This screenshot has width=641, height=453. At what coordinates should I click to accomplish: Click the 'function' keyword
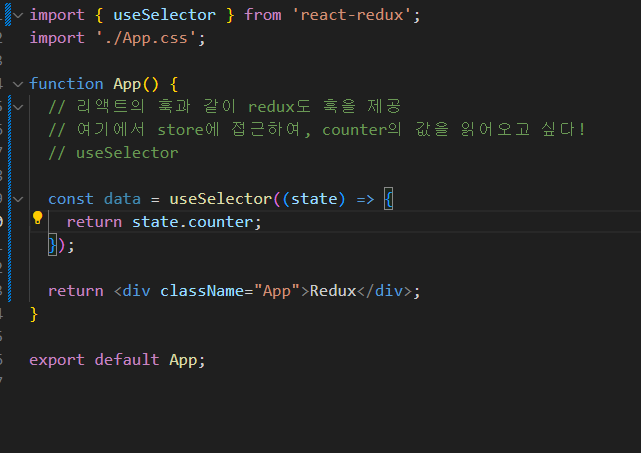tap(66, 84)
